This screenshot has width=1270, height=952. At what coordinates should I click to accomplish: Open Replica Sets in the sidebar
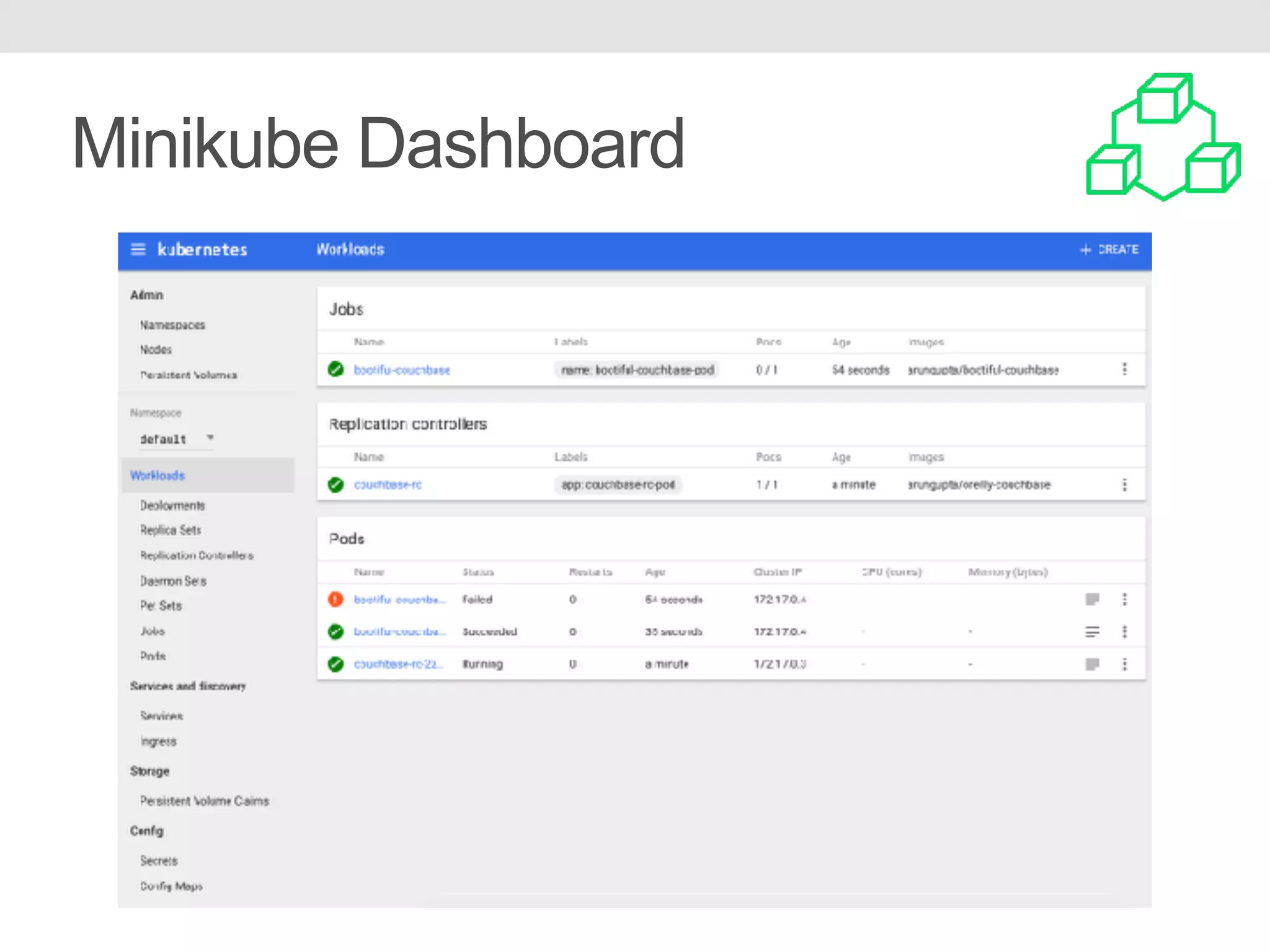click(171, 530)
